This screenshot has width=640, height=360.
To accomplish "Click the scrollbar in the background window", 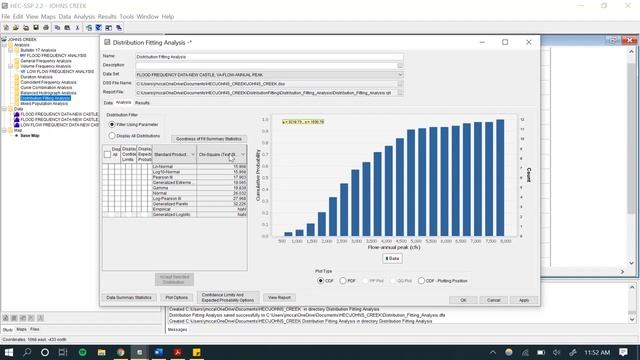I will [631, 139].
